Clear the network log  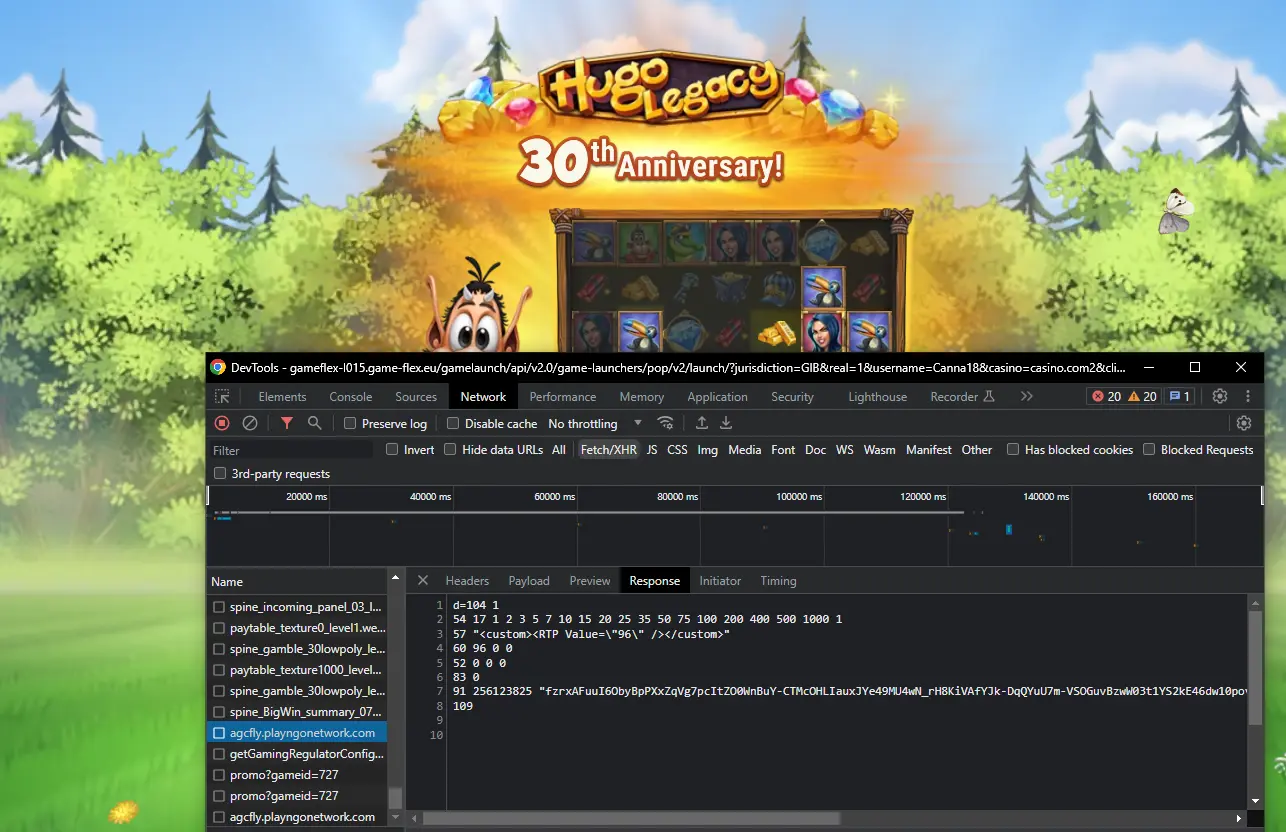pos(250,424)
